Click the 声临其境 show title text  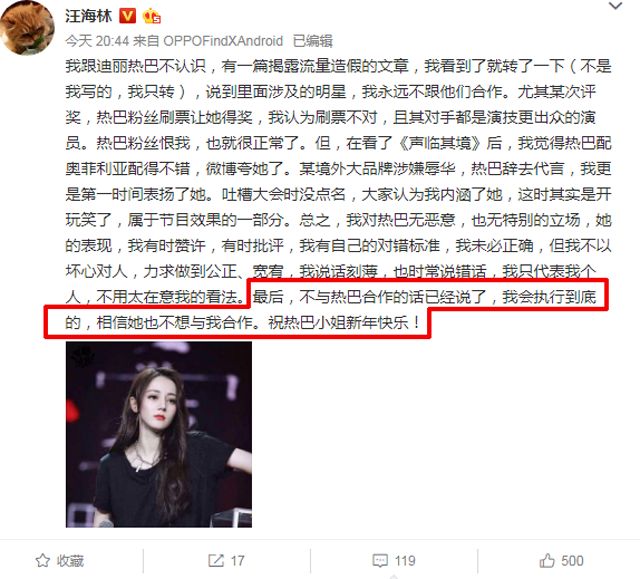click(439, 143)
